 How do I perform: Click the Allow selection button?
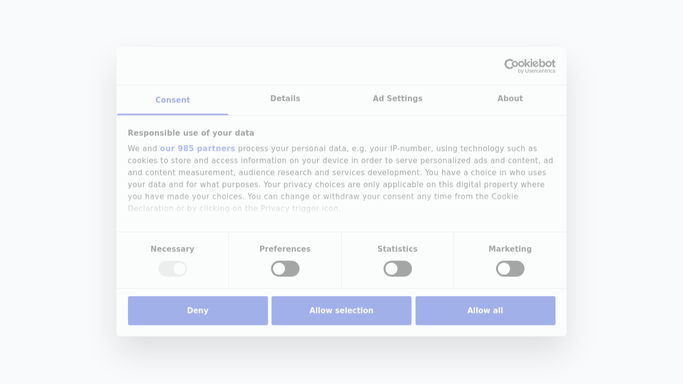(341, 310)
